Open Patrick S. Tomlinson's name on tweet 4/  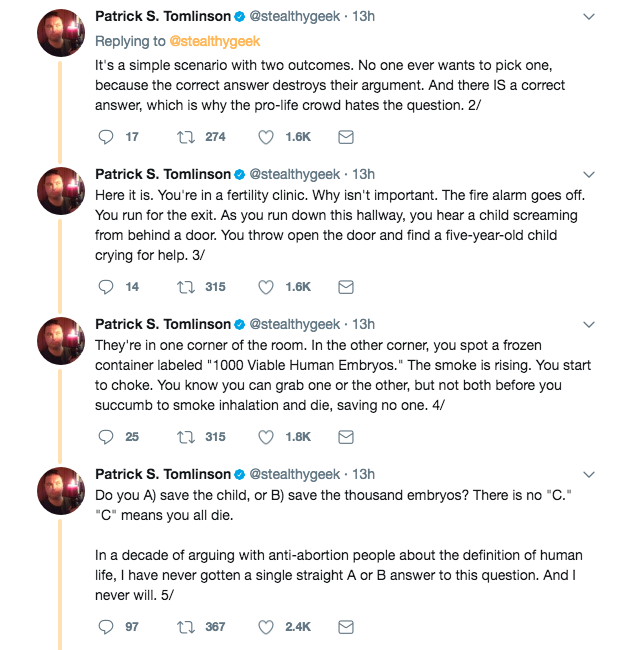pos(162,324)
